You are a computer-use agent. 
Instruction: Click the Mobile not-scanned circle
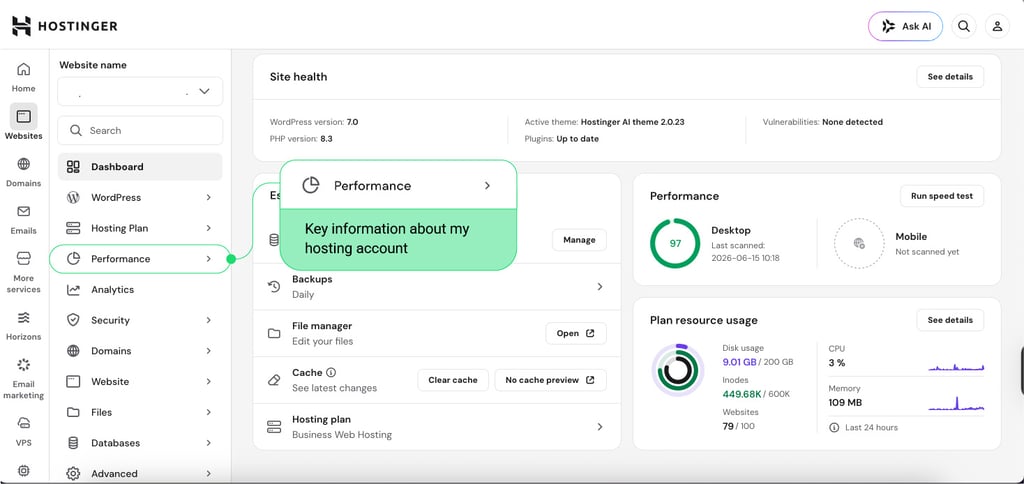pos(859,244)
